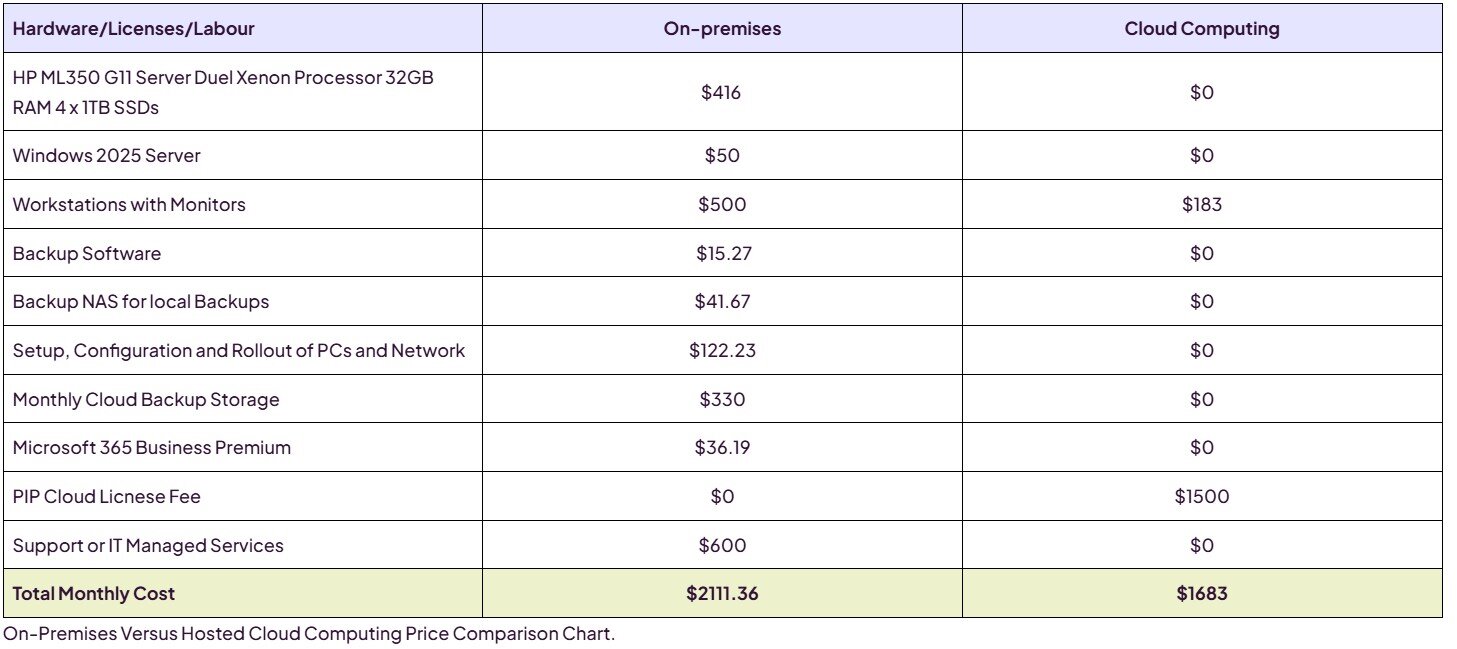The height and width of the screenshot is (649, 1457).
Task: Select the Setup, Configuration and Rollout label
Action: (239, 351)
